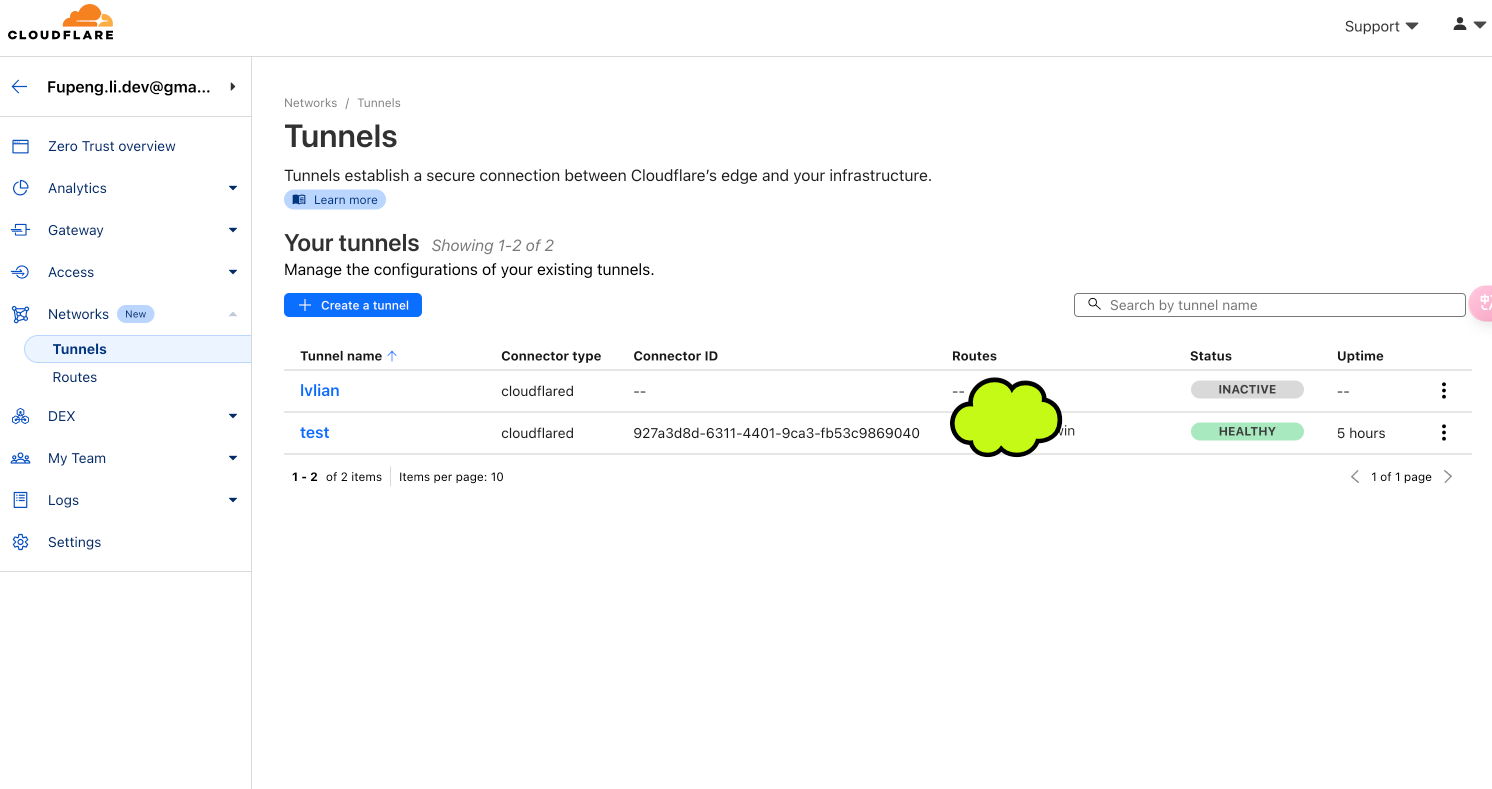Screen dimensions: 1492x789
Task: Open account switcher arrow beside Fupeng.li.dev
Action: pyautogui.click(x=233, y=87)
